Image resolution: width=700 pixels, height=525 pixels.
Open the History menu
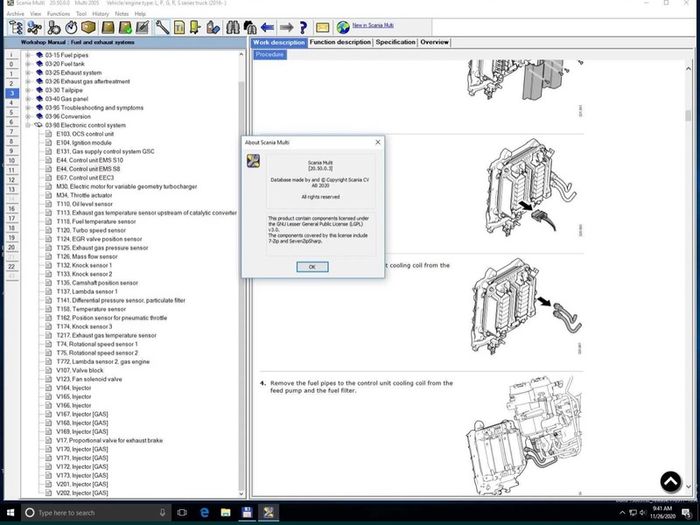(100, 14)
